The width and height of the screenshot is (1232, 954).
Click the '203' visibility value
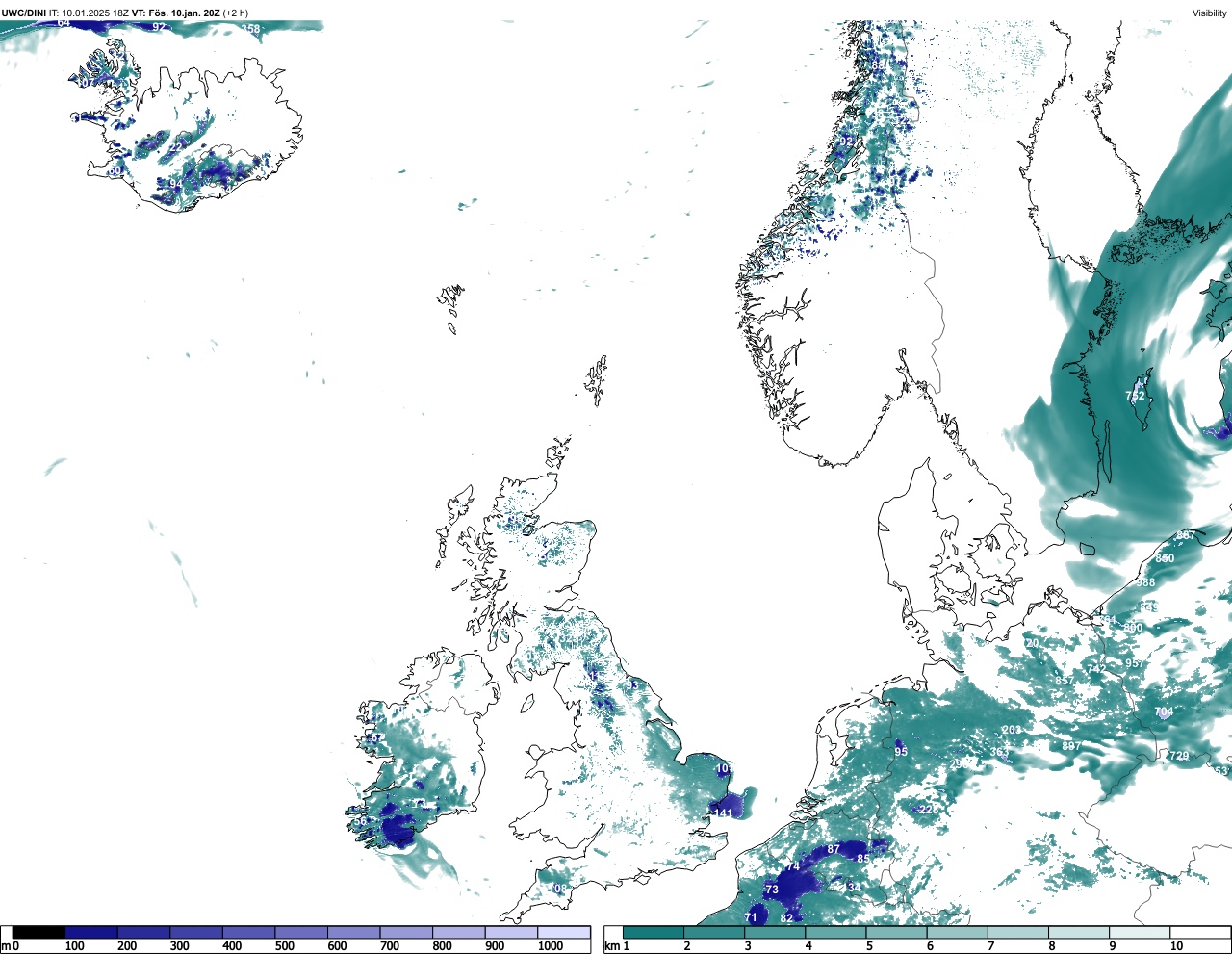pos(1012,731)
